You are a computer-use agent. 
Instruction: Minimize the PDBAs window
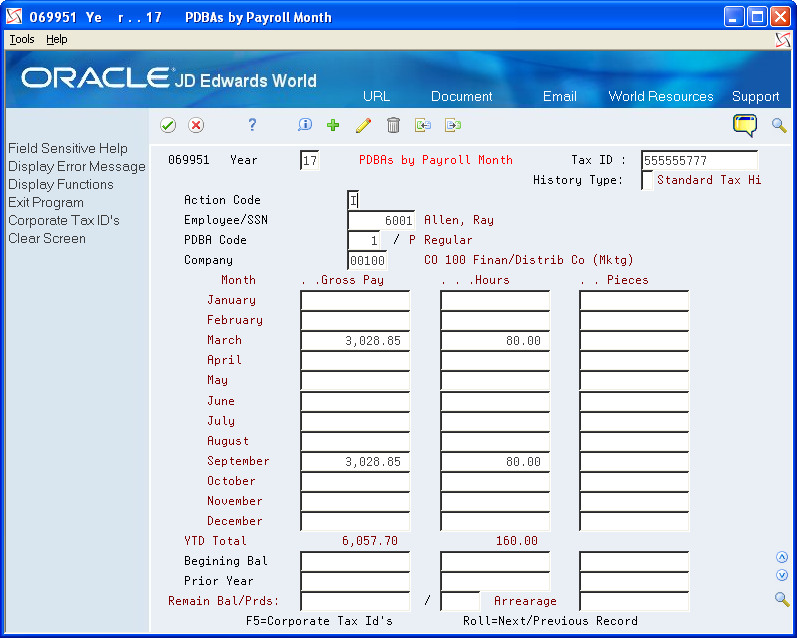[x=733, y=17]
